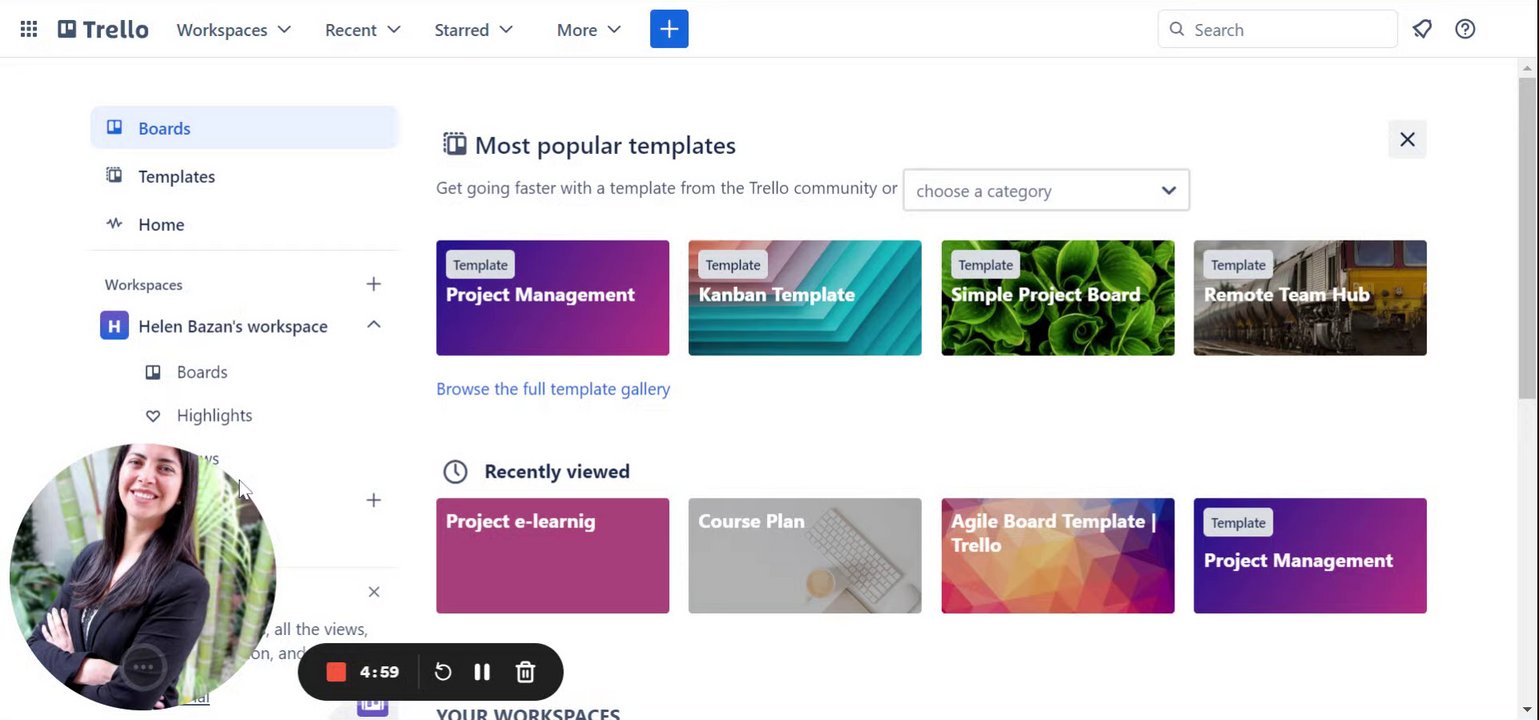
Task: Click the scrollbar up arrow
Action: 1528,67
